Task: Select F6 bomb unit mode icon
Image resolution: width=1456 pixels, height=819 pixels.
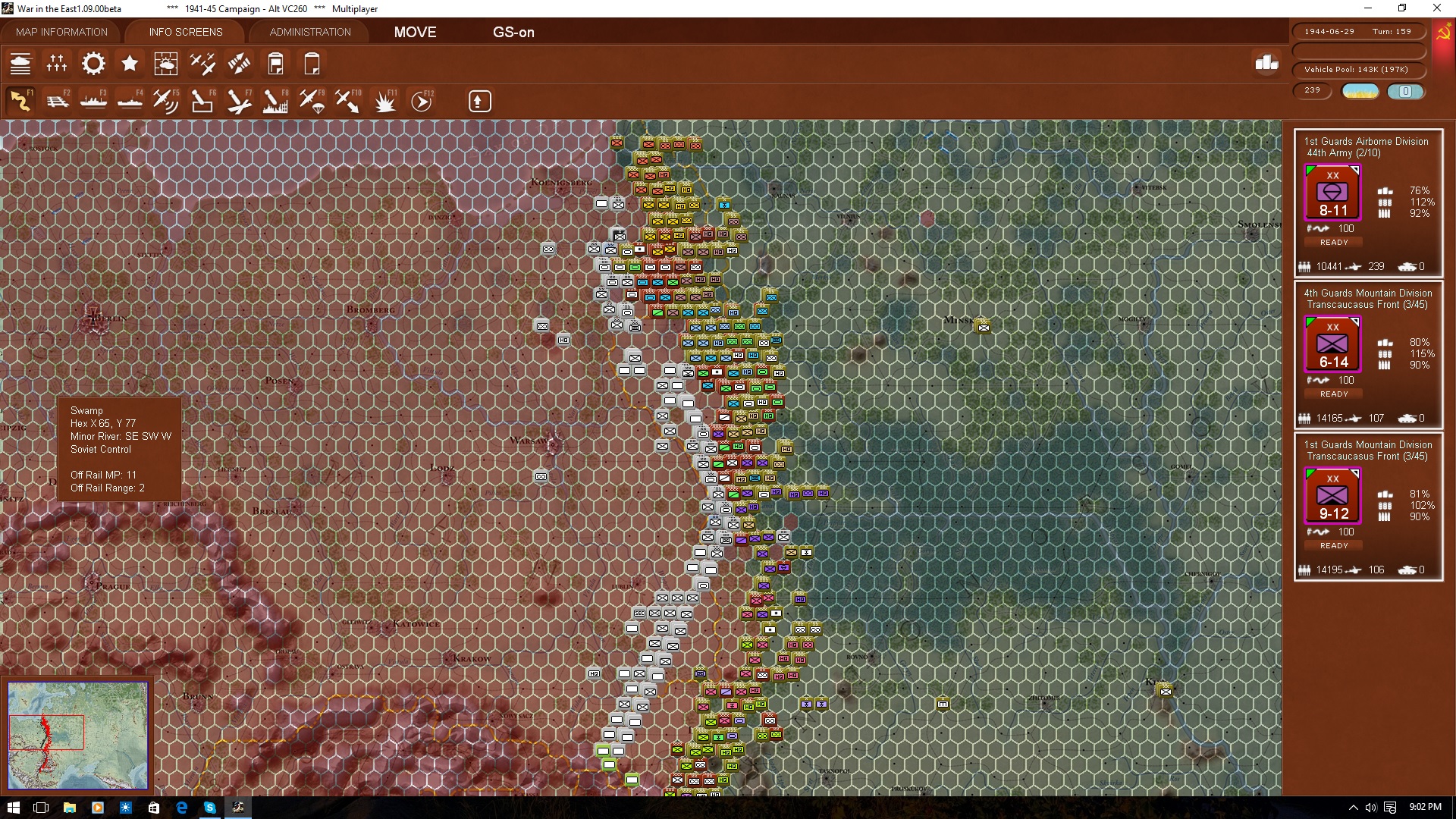Action: (x=202, y=101)
